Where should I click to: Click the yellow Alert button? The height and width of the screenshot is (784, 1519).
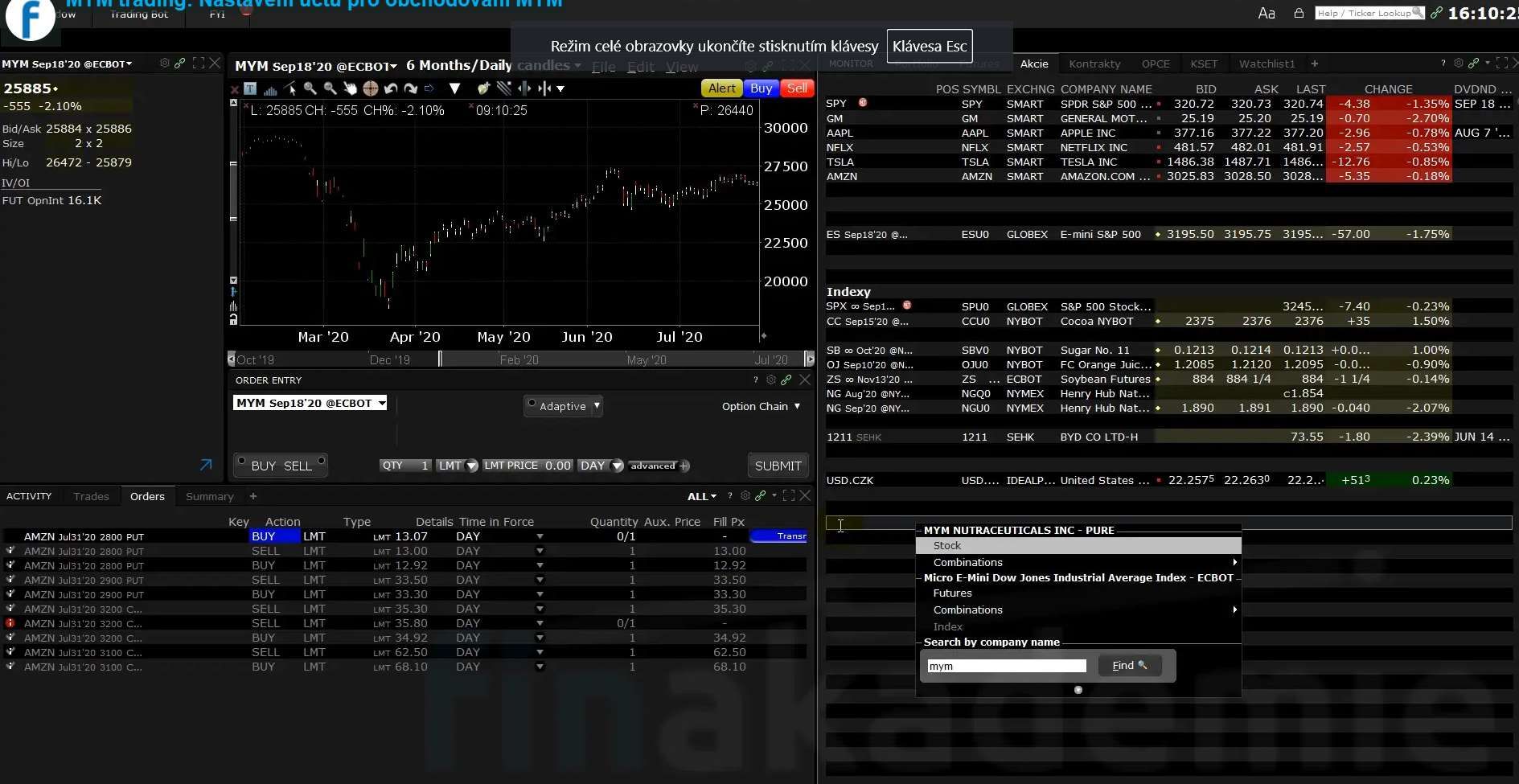pos(721,88)
